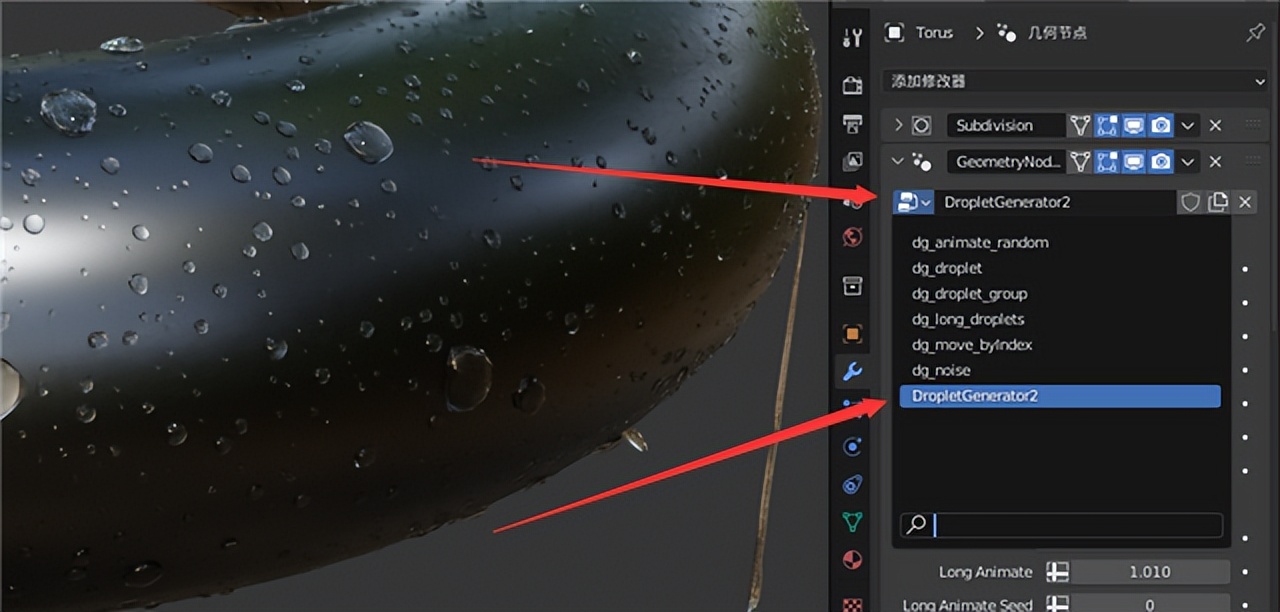Open the Render Properties tab
The width and height of the screenshot is (1280, 612).
[x=852, y=84]
